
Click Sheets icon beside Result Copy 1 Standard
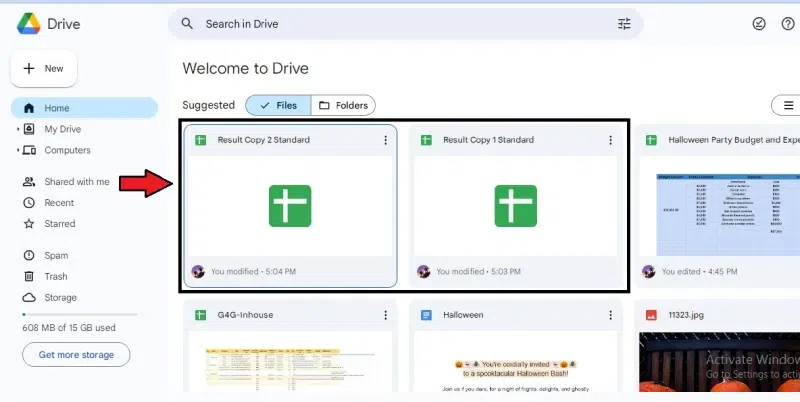coord(426,140)
